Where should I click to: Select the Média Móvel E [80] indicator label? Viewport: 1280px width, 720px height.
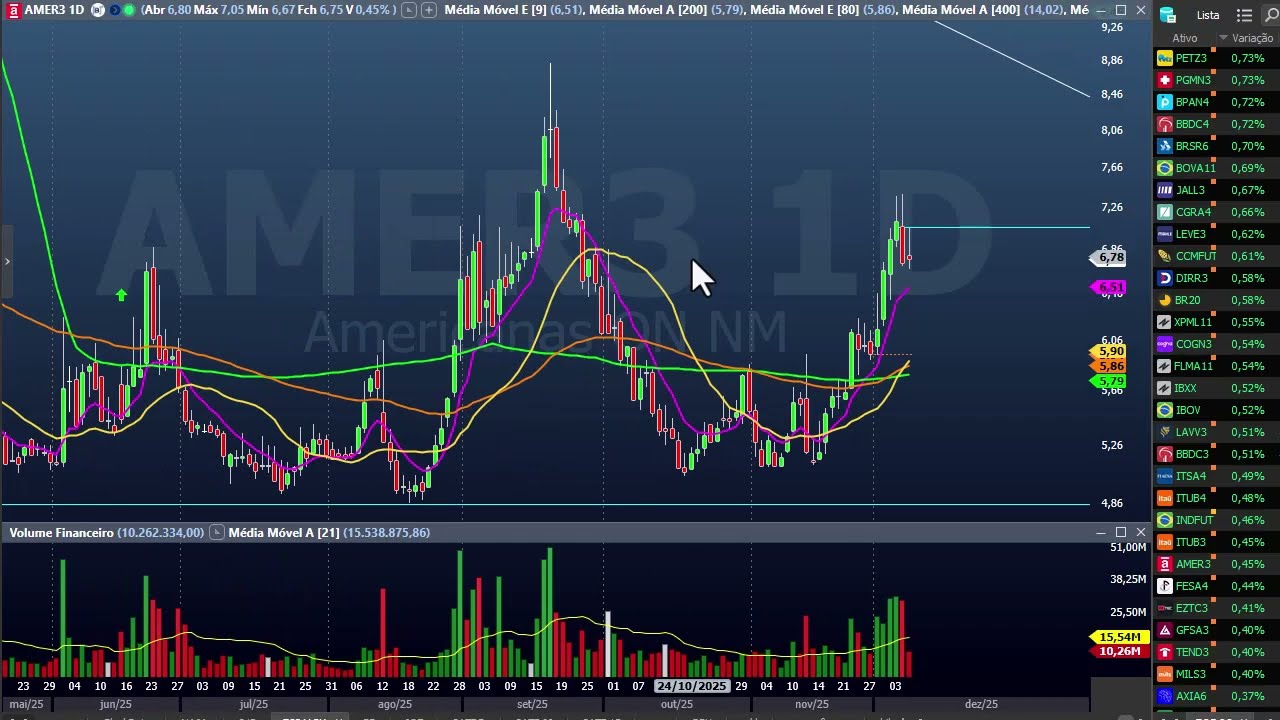[x=804, y=10]
